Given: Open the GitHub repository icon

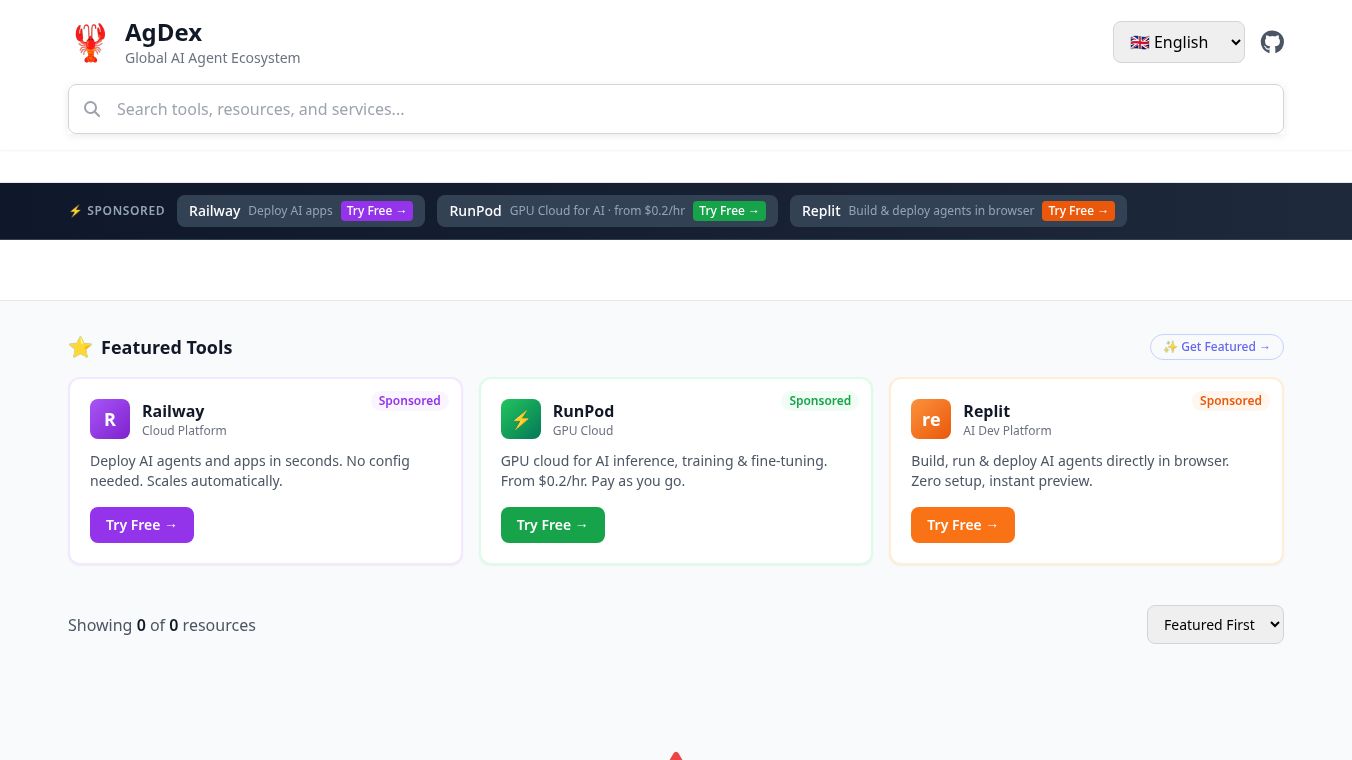Looking at the screenshot, I should coord(1272,42).
